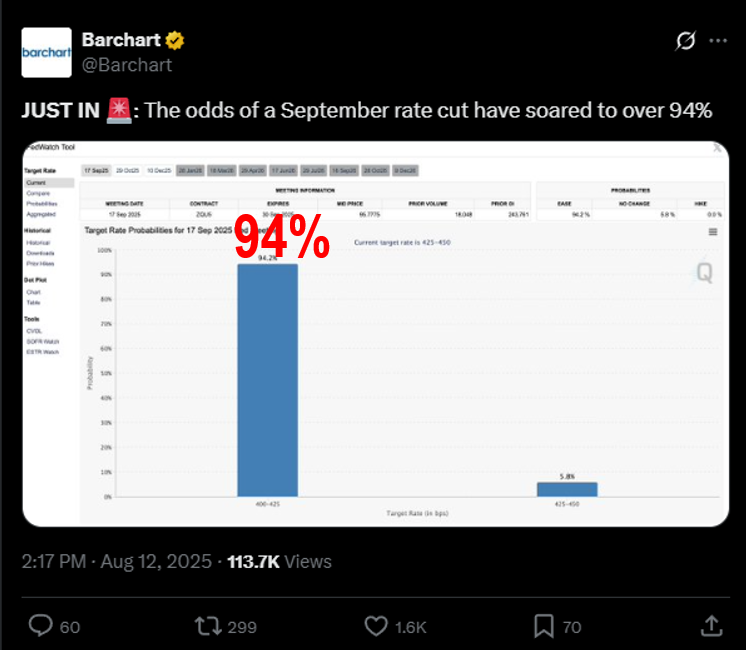The image size is (746, 650).
Task: Click the post timestamp Aug 12, 2025
Action: pyautogui.click(x=154, y=562)
